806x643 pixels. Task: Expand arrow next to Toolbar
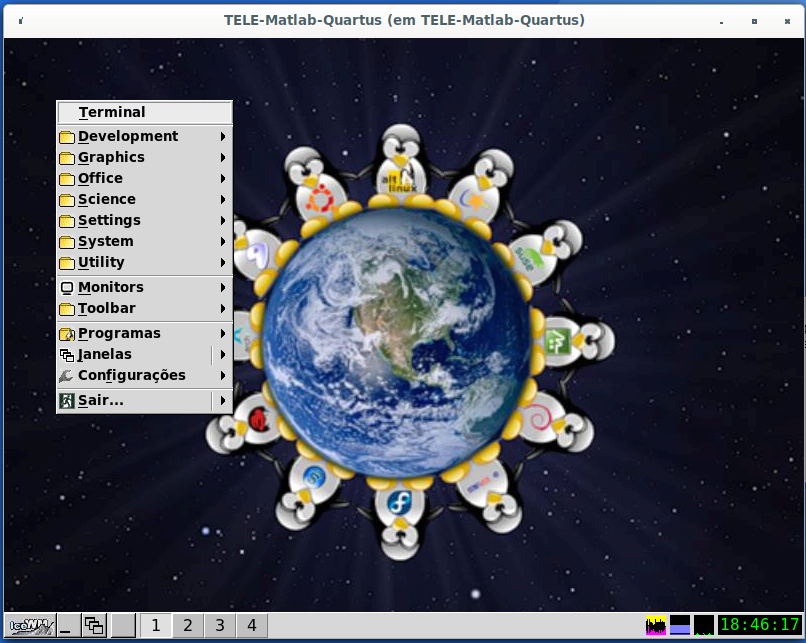tap(223, 308)
